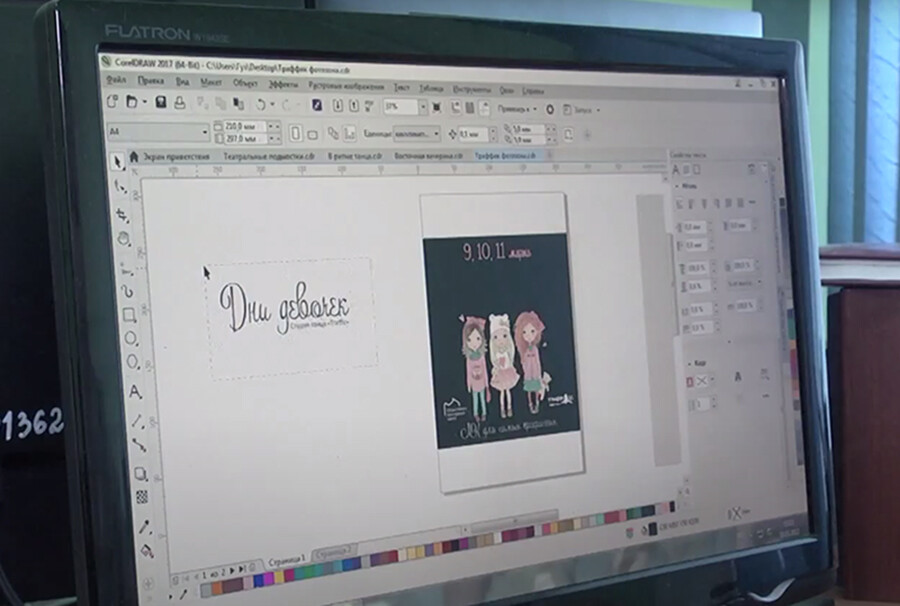Select the Drop Shadow tool in toolbox
Screen dimensions: 900x606
141,473
